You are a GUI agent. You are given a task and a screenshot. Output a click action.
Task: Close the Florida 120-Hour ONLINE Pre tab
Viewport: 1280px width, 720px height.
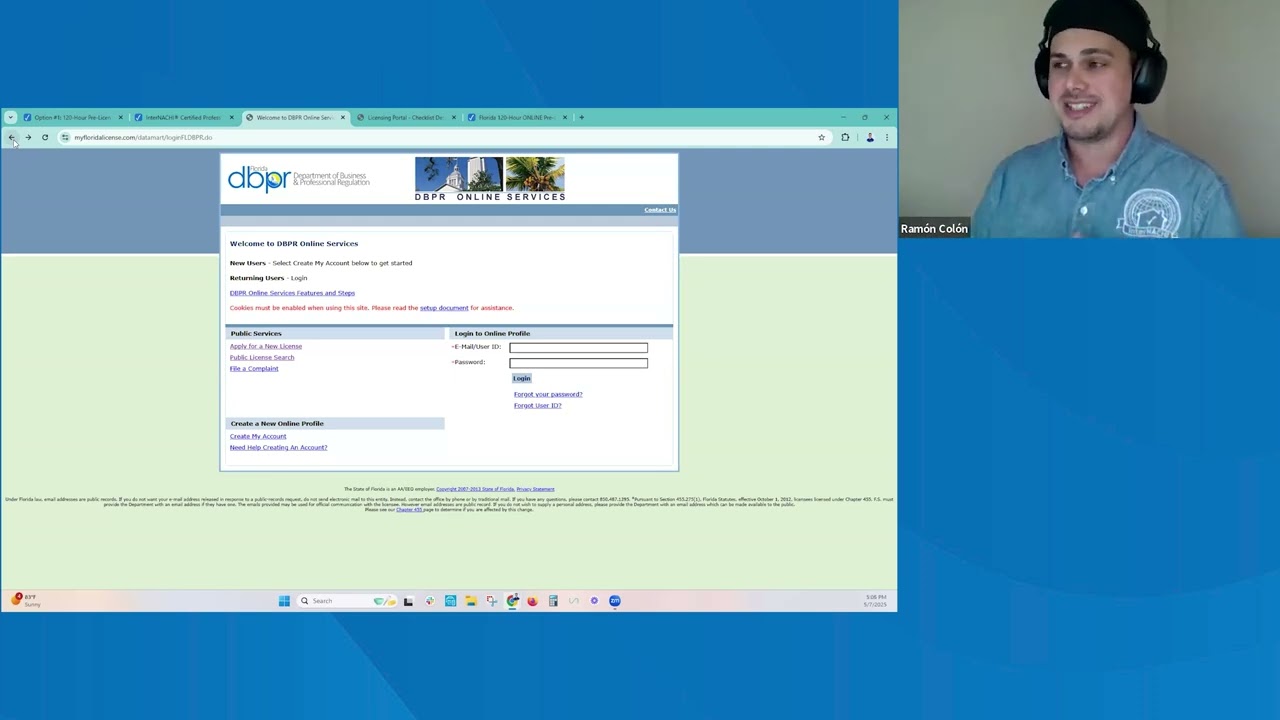[564, 117]
